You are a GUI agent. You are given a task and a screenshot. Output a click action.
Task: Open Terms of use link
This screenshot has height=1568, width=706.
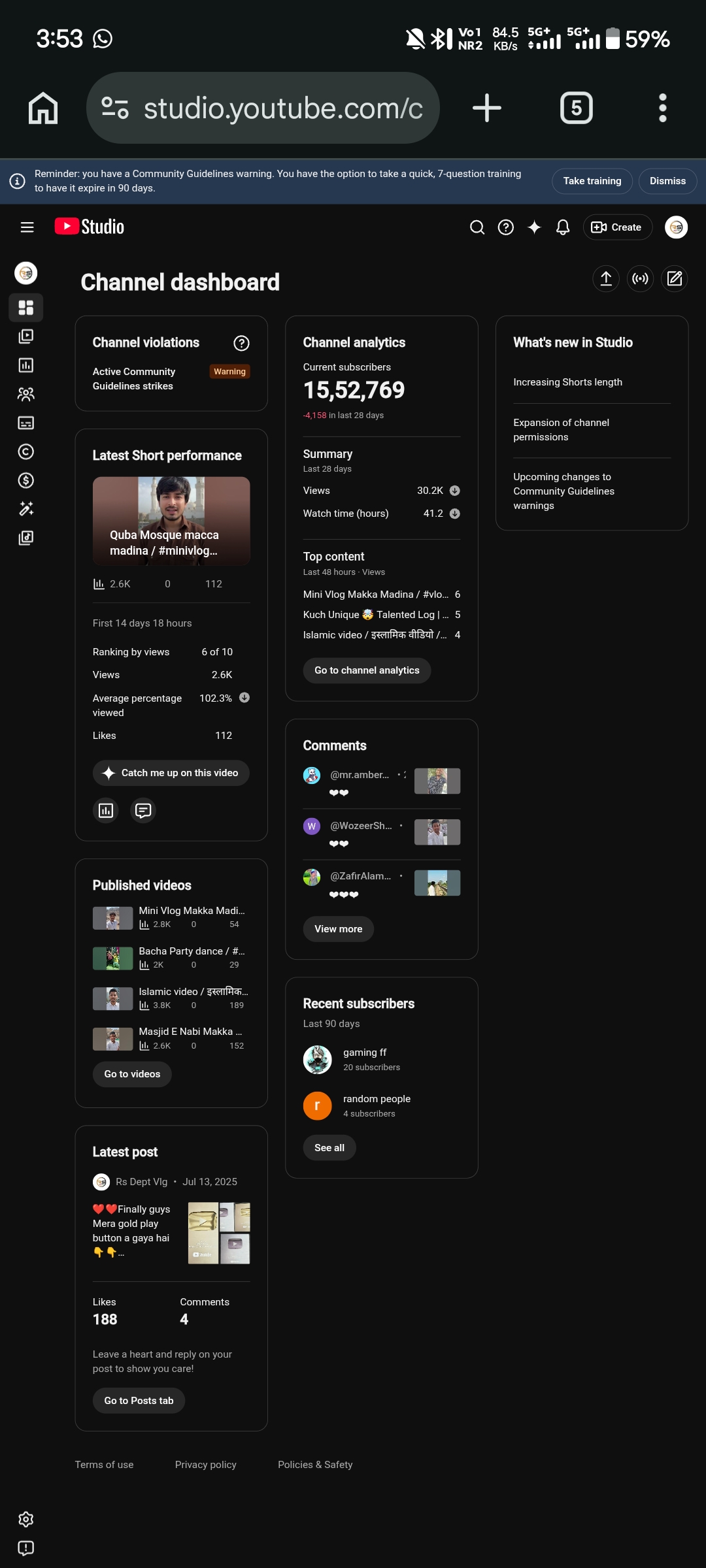click(x=104, y=1465)
